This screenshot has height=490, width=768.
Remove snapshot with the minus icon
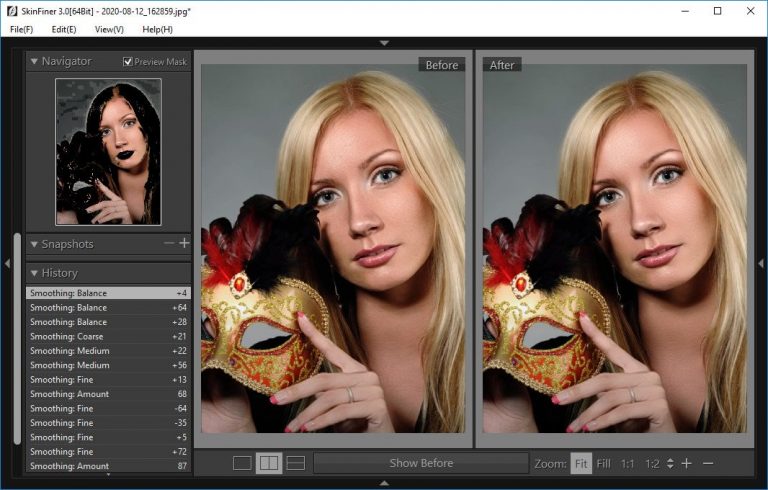(169, 243)
